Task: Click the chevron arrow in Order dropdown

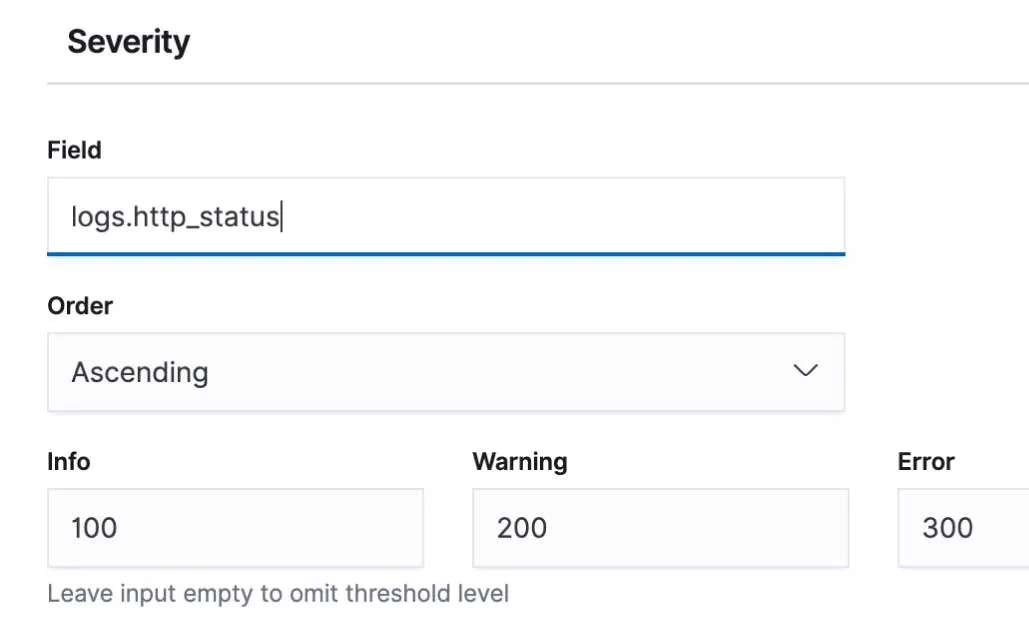Action: pos(805,371)
